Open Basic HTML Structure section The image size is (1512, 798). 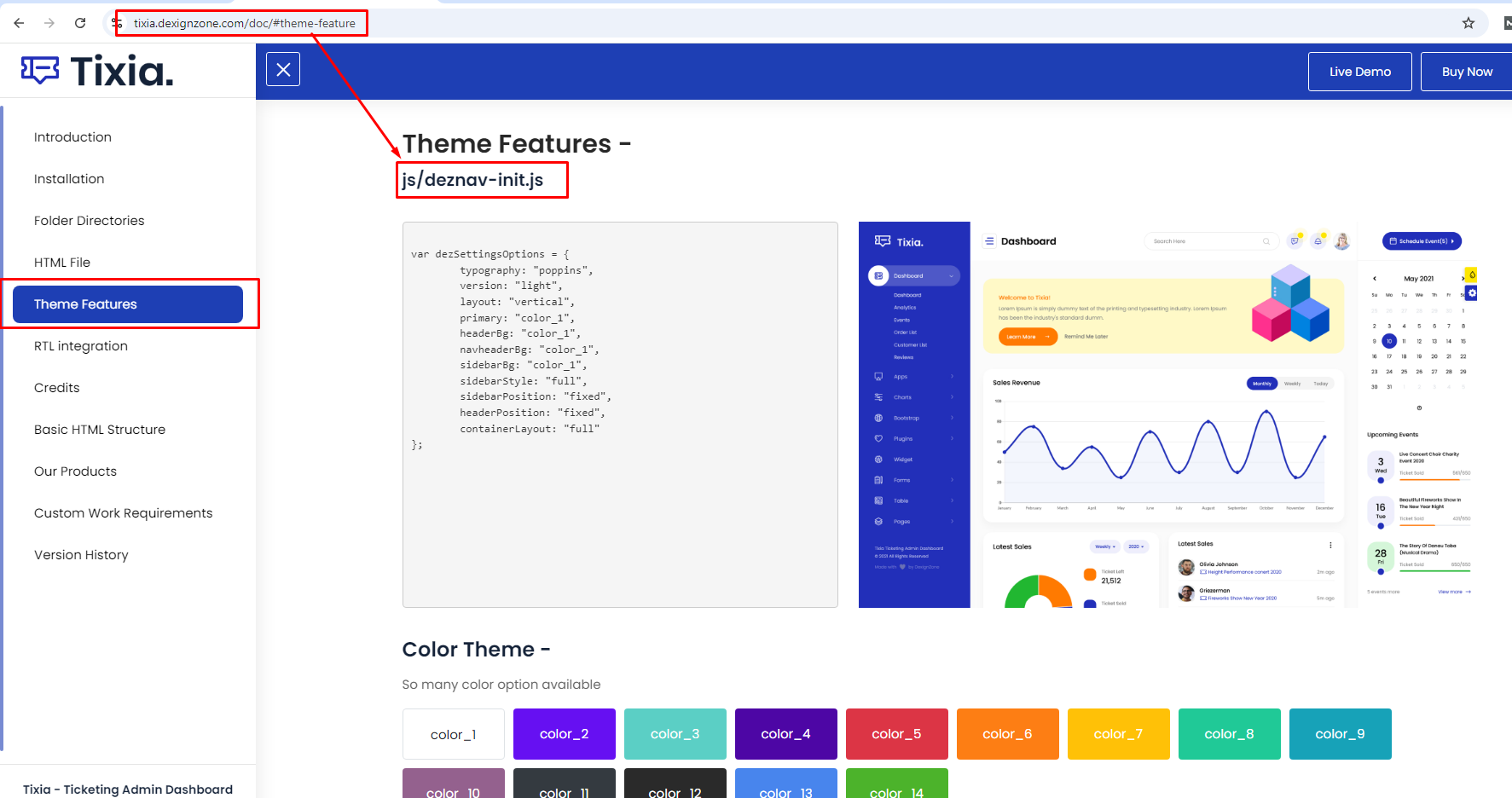coord(100,430)
